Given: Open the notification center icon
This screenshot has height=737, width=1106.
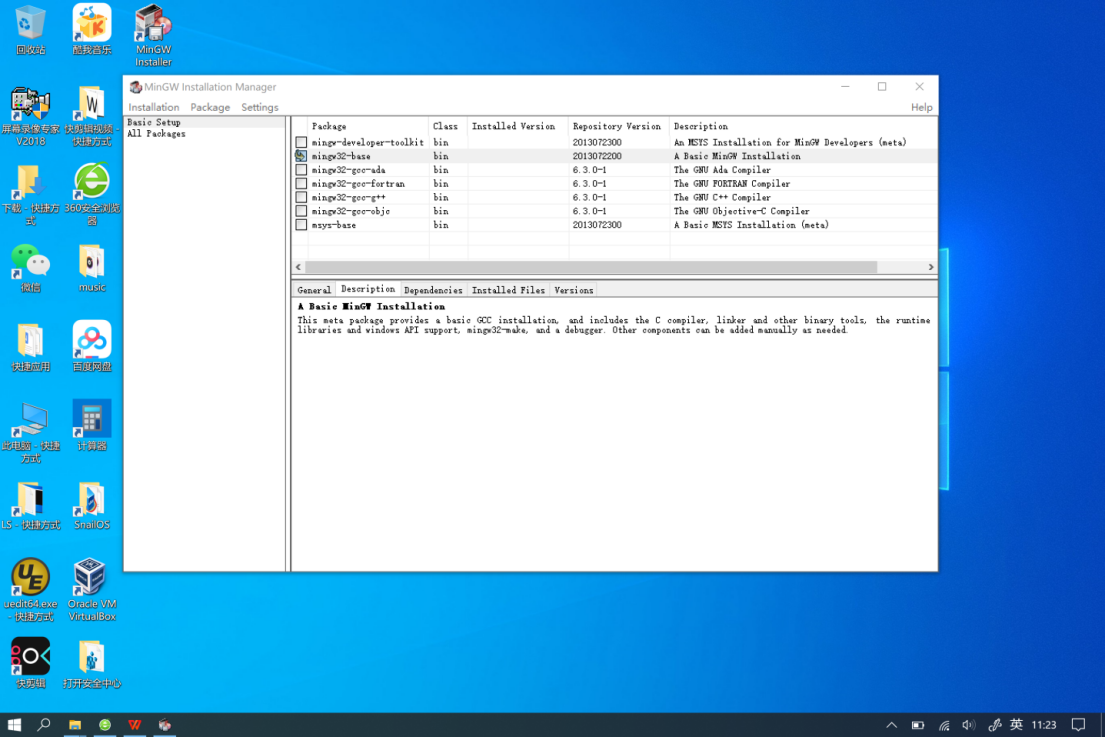Looking at the screenshot, I should pos(1078,724).
